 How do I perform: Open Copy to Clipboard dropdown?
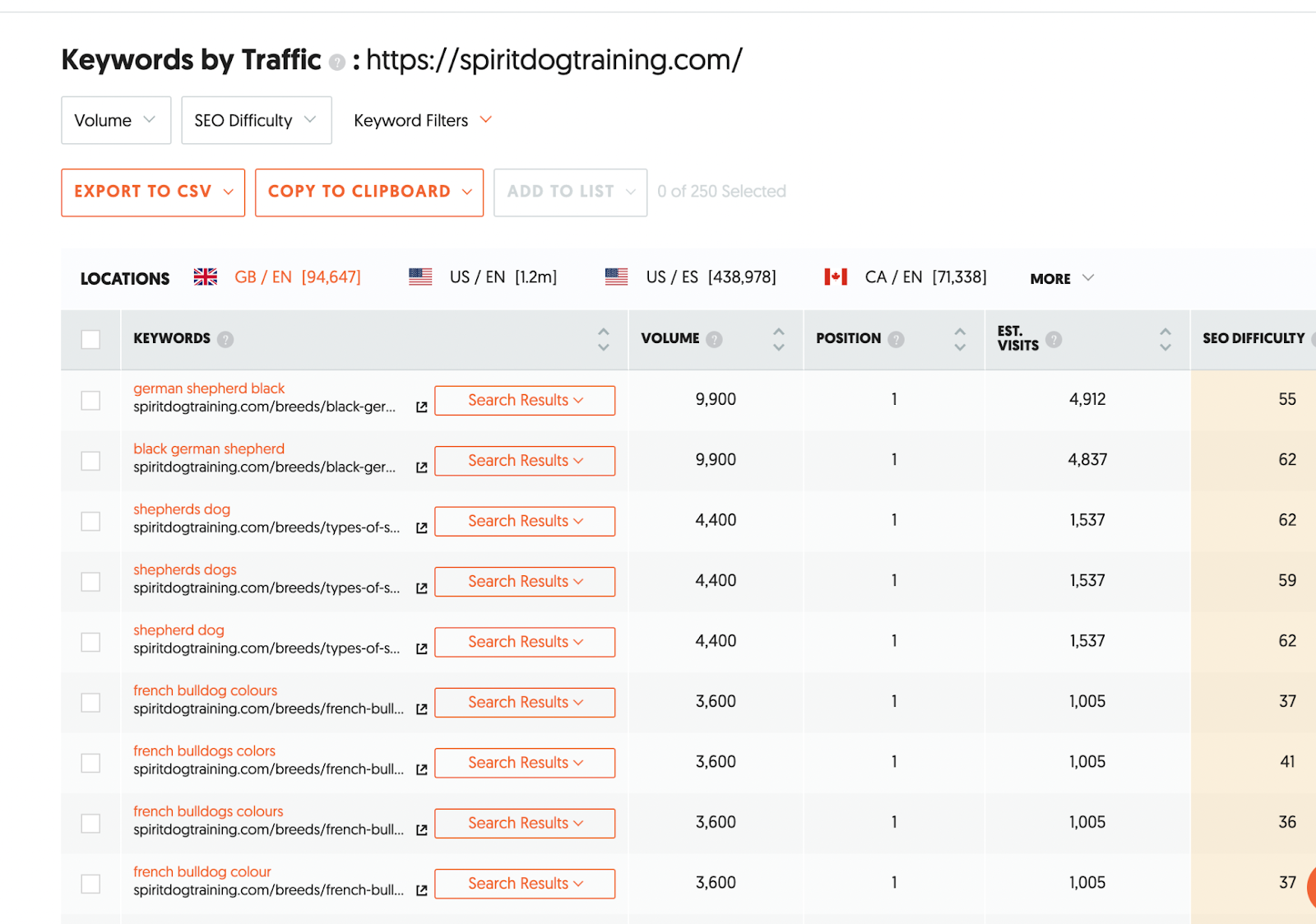click(x=369, y=193)
